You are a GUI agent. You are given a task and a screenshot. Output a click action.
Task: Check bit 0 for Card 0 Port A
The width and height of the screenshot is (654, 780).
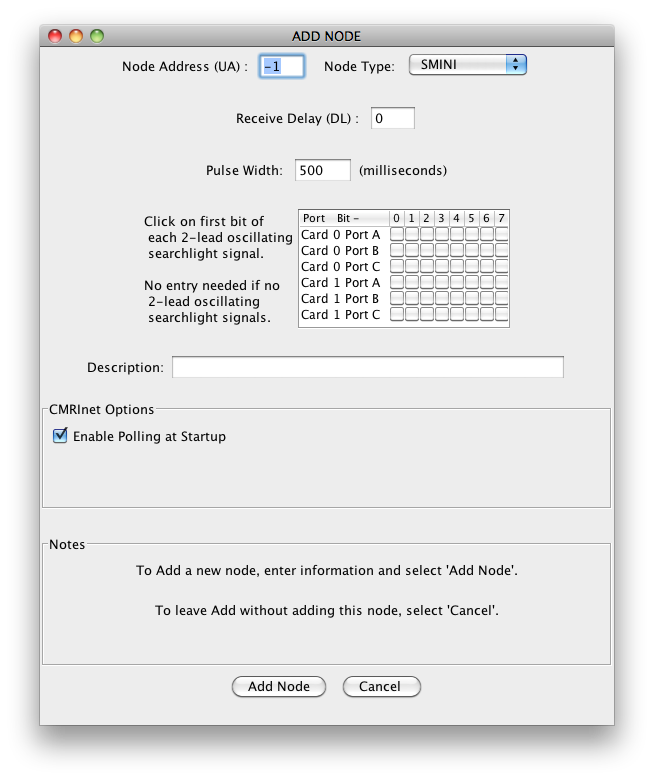pos(397,234)
